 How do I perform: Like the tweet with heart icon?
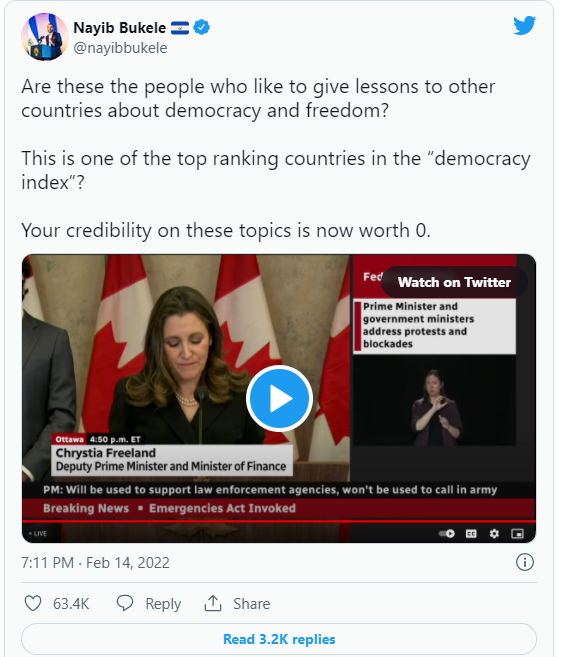[33, 603]
